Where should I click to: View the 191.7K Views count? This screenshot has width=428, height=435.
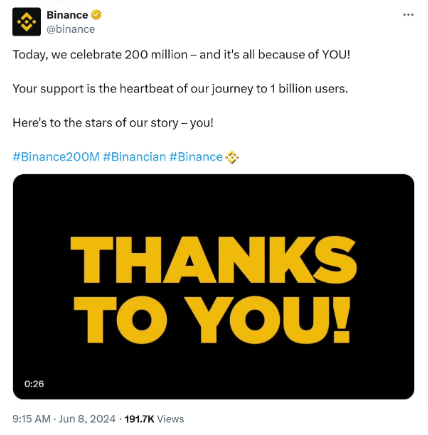154,419
